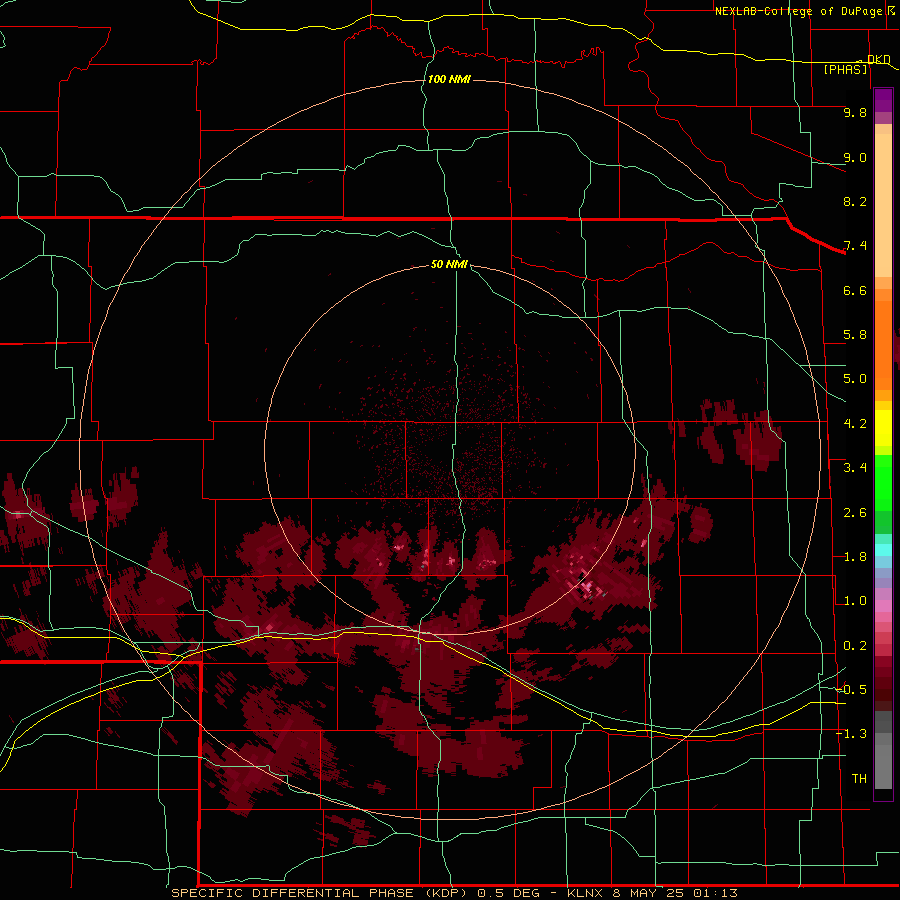Pick the purple segment atop the color bar
Screen dimensions: 900x900
pos(883,100)
